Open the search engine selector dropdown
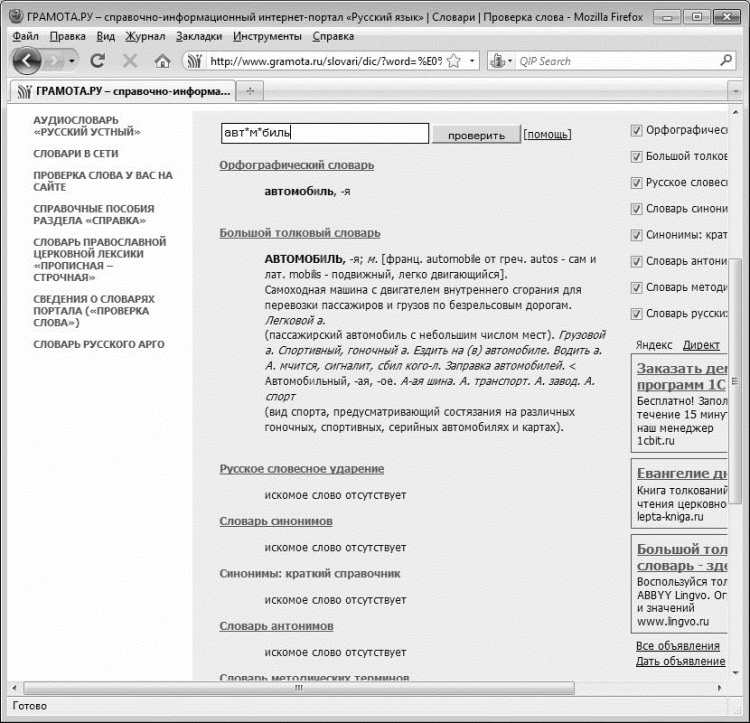Viewport: 750px width, 723px height. click(501, 61)
